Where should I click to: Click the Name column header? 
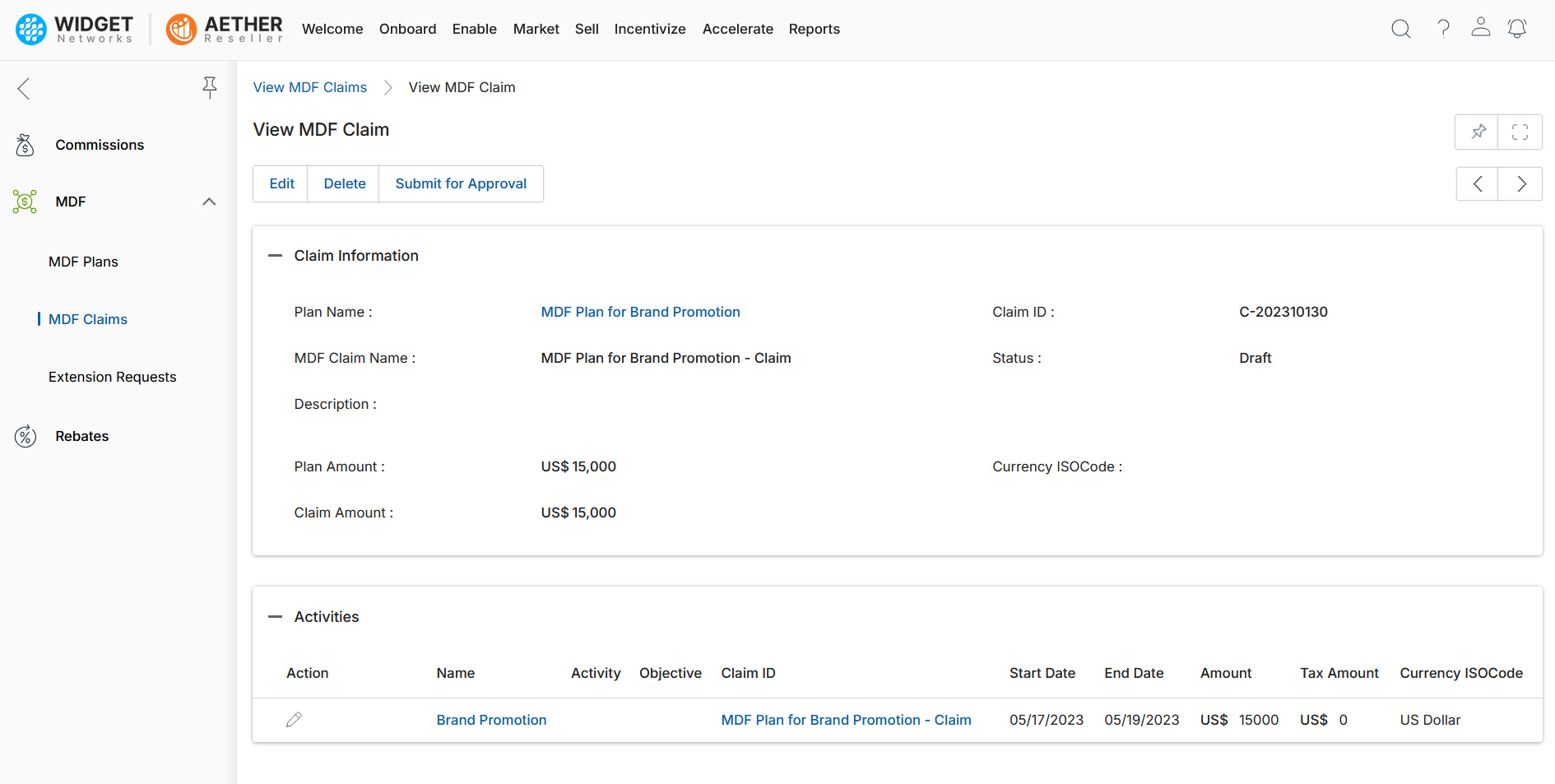tap(455, 673)
